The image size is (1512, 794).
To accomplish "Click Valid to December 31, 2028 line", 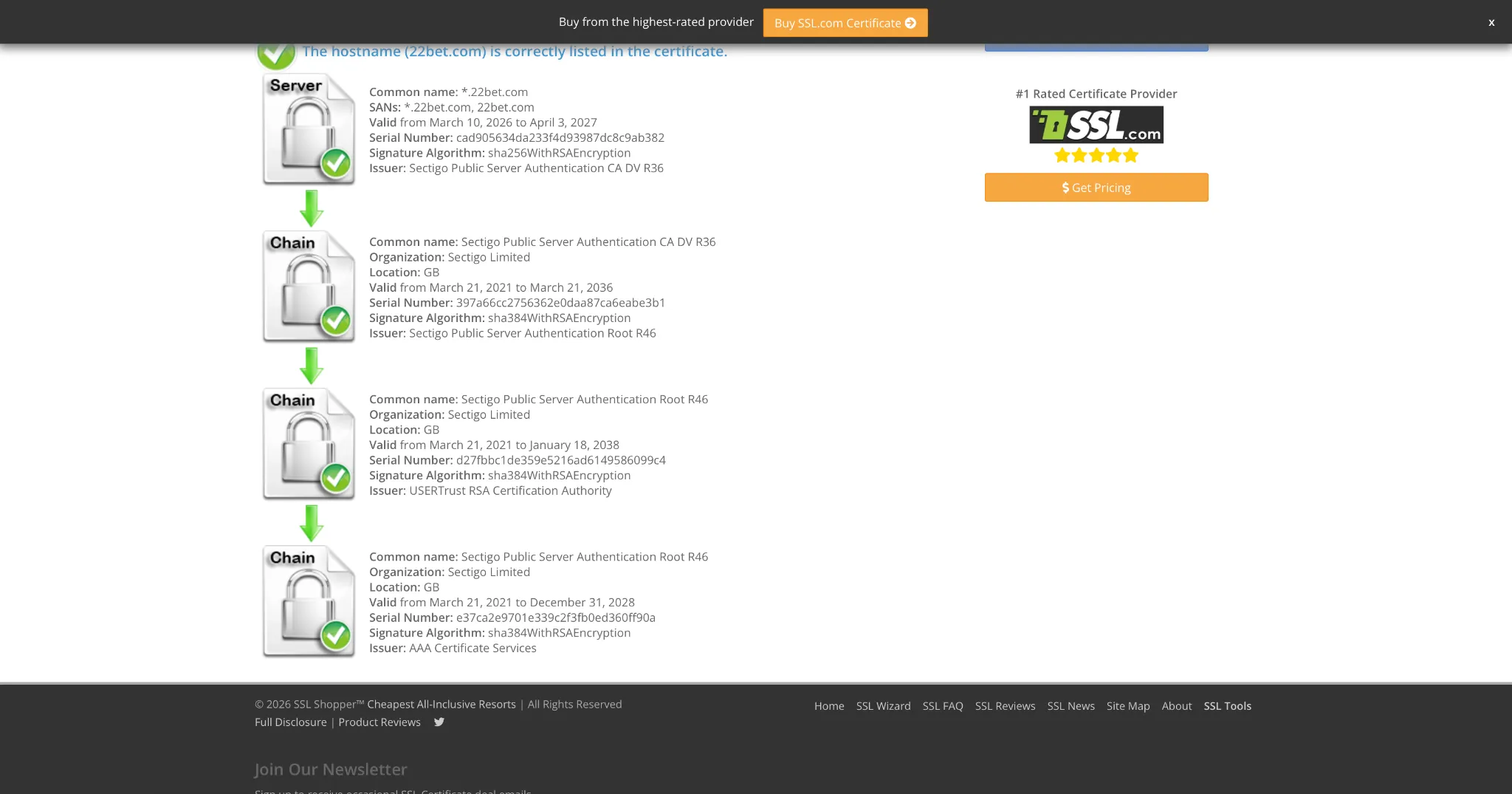I will [502, 602].
